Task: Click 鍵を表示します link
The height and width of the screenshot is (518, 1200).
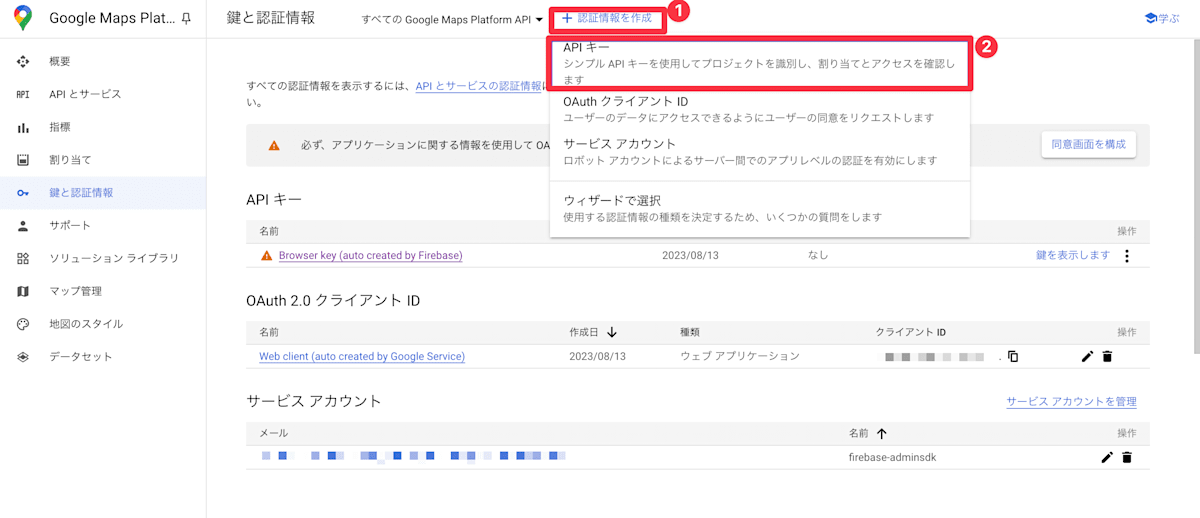Action: tap(1073, 255)
